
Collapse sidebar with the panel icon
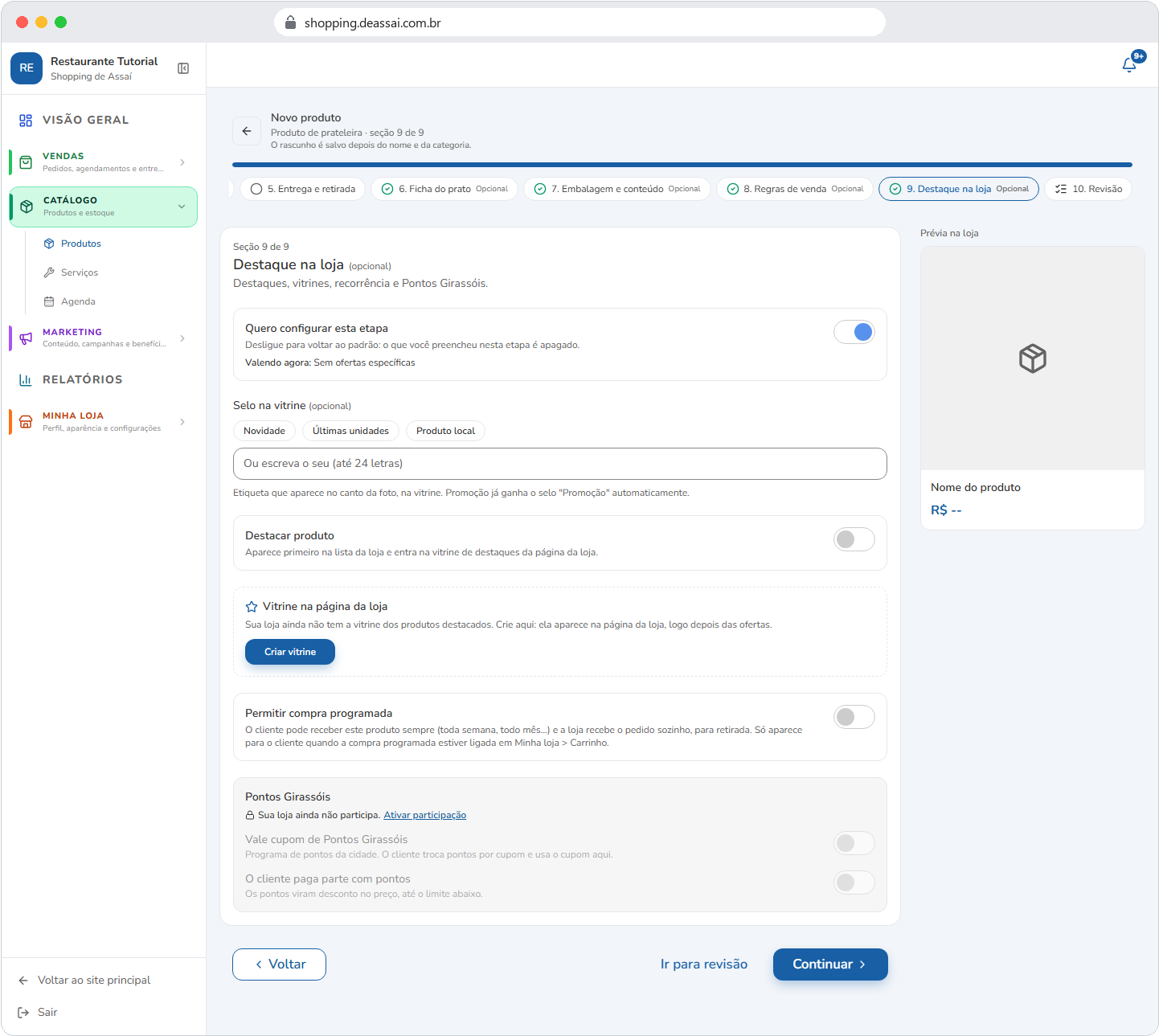(x=183, y=68)
